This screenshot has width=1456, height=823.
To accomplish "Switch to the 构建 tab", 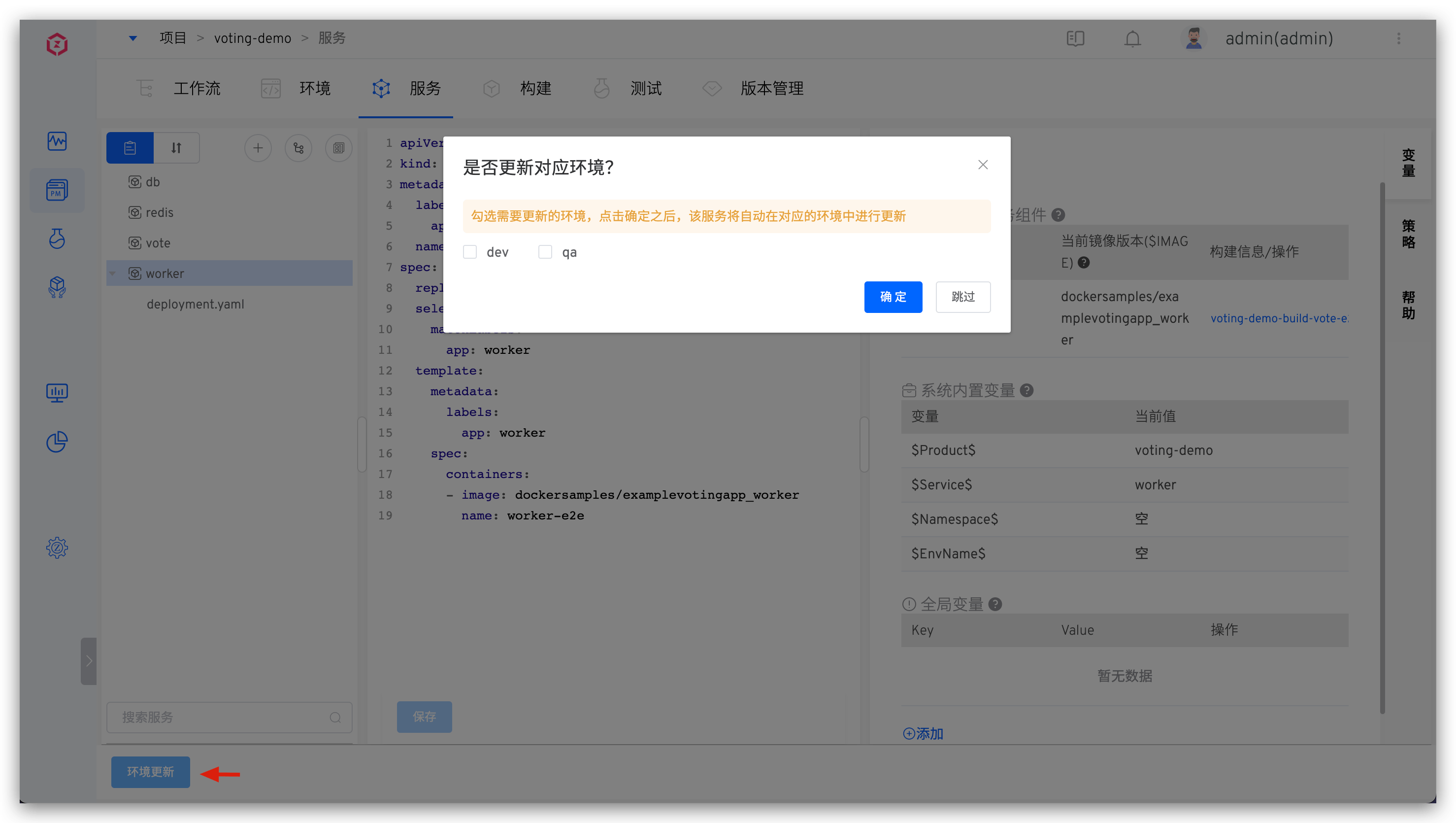I will (535, 88).
